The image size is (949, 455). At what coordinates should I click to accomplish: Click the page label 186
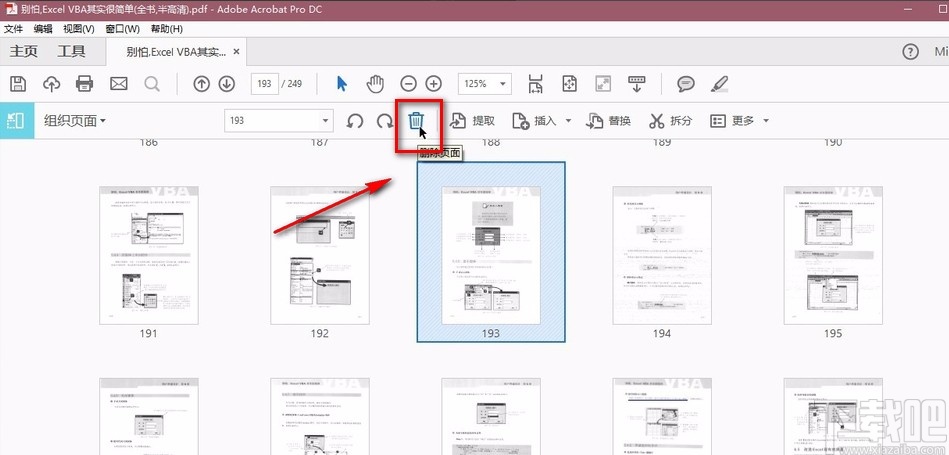coord(148,143)
